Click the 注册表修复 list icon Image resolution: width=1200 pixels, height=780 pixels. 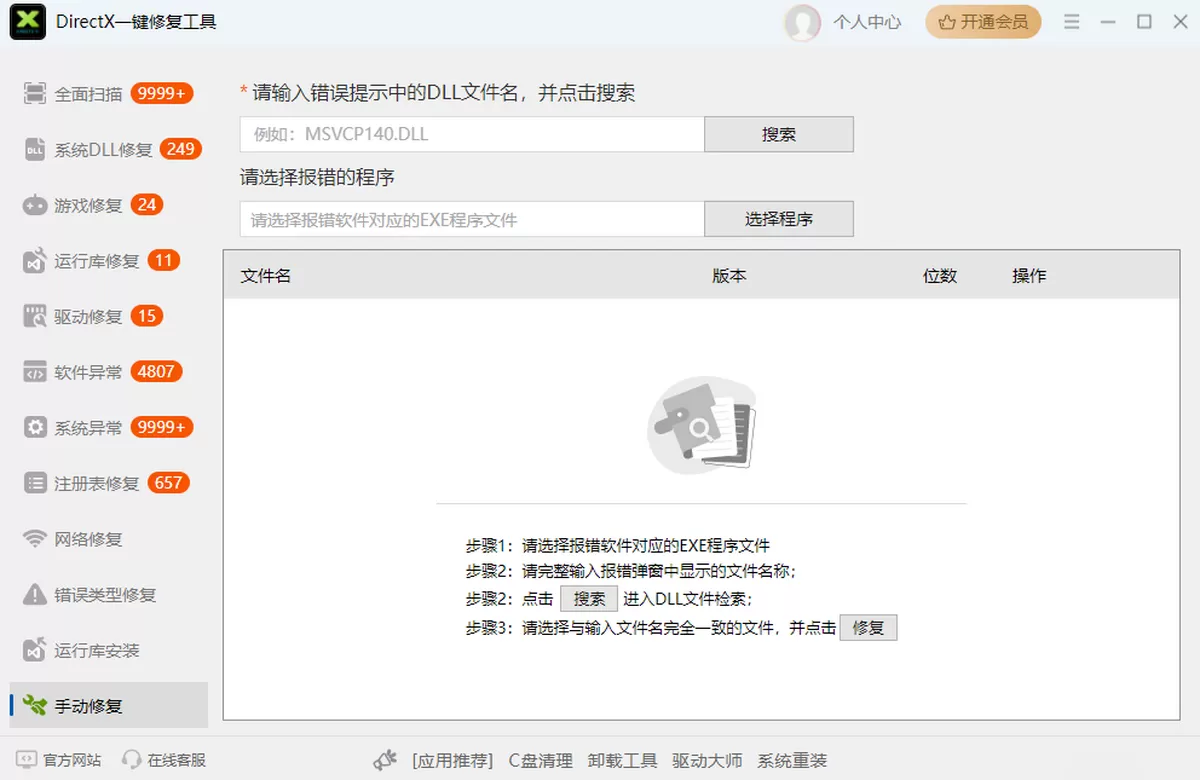point(35,483)
